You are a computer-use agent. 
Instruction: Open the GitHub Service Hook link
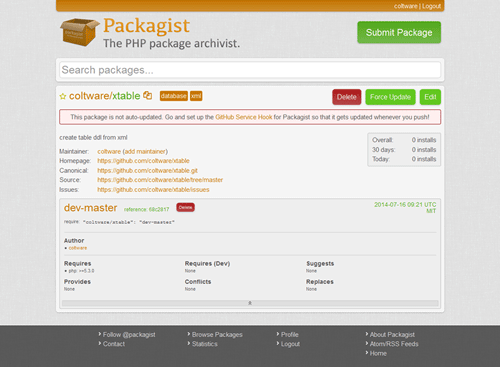pos(244,117)
